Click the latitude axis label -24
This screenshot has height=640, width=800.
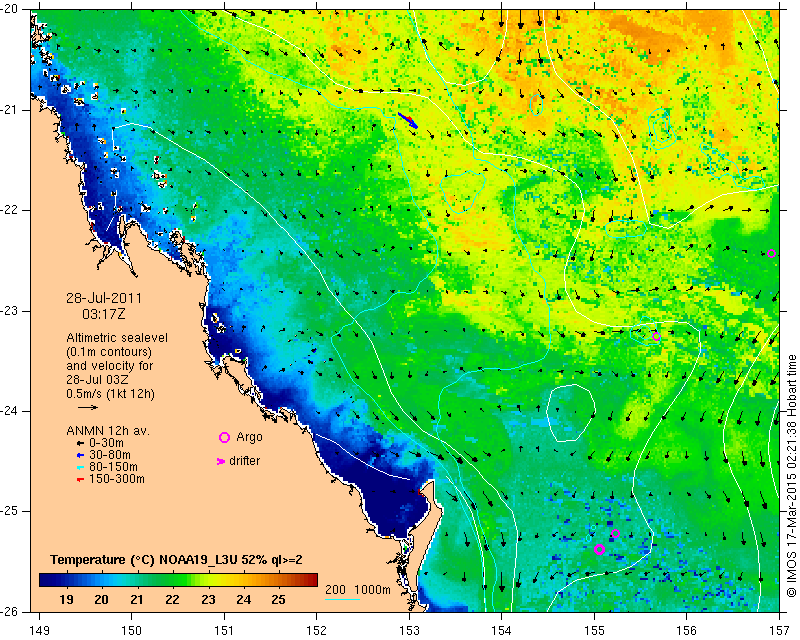click(x=10, y=411)
